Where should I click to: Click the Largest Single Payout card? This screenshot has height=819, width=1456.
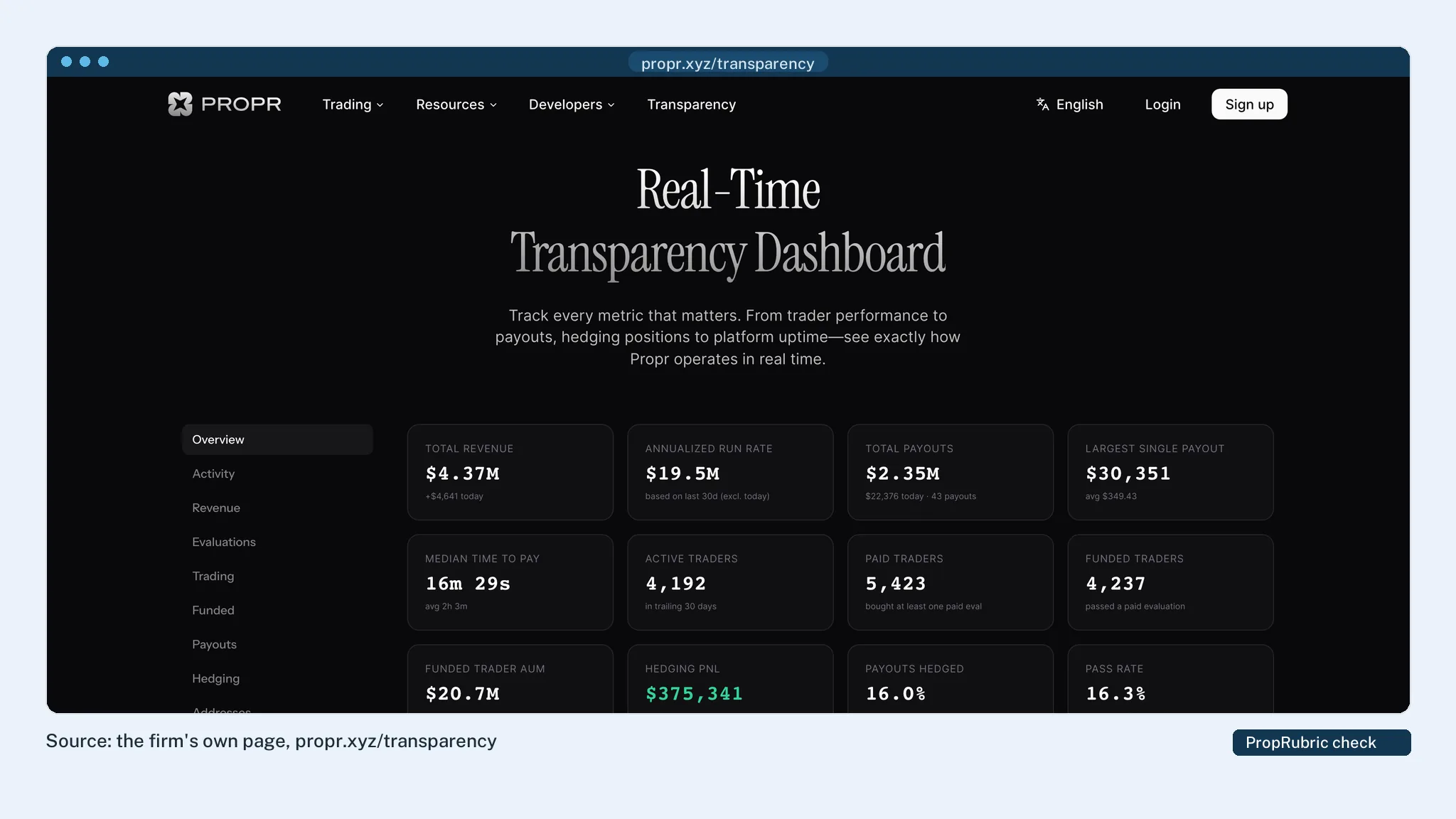click(1170, 472)
